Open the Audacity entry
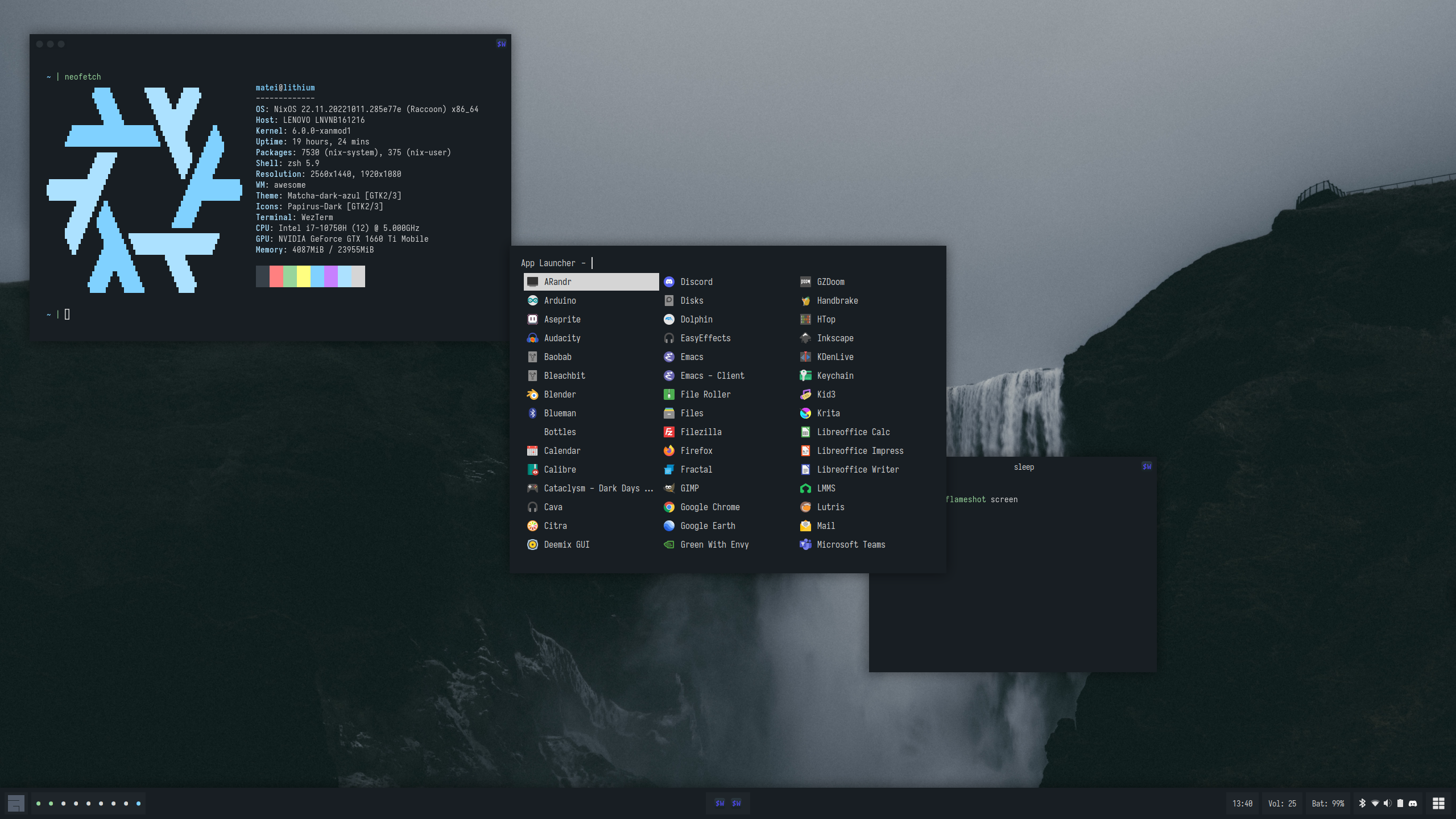The image size is (1456, 819). coord(561,338)
